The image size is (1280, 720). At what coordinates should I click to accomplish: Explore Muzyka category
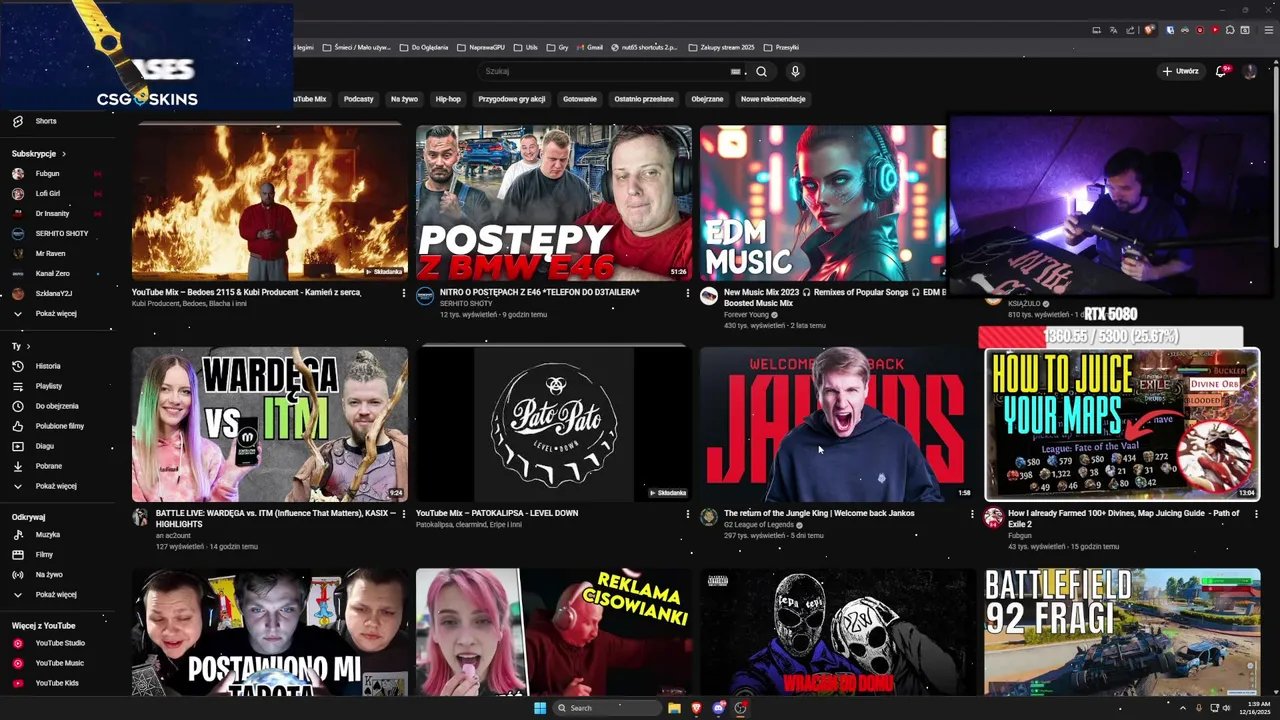(47, 535)
